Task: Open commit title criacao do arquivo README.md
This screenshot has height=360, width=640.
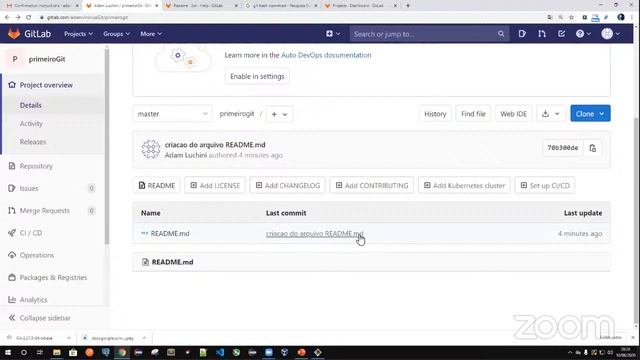Action: (x=215, y=144)
